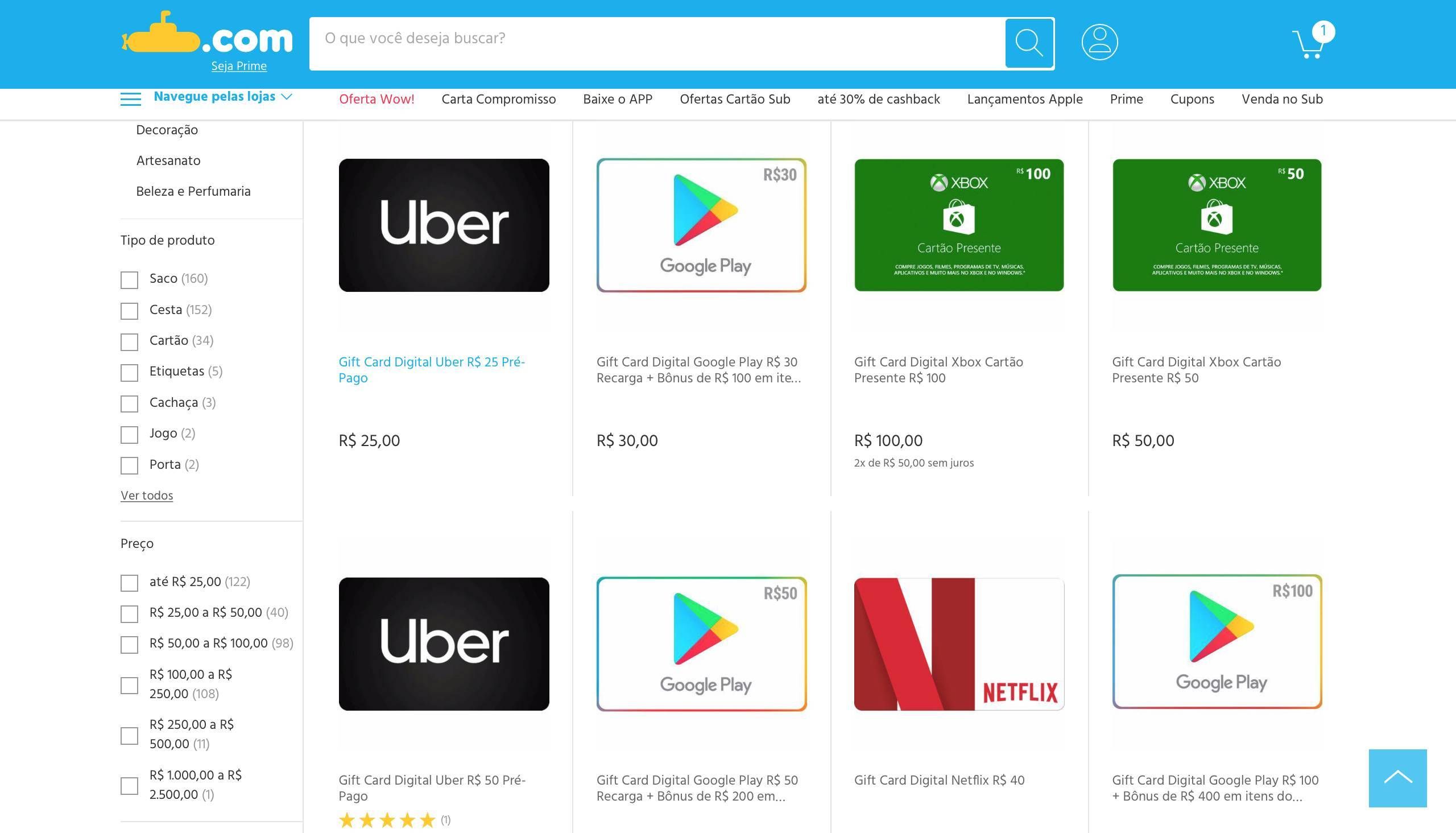Viewport: 1456px width, 833px height.
Task: Click Ver todos under Tipo de produto
Action: point(146,496)
